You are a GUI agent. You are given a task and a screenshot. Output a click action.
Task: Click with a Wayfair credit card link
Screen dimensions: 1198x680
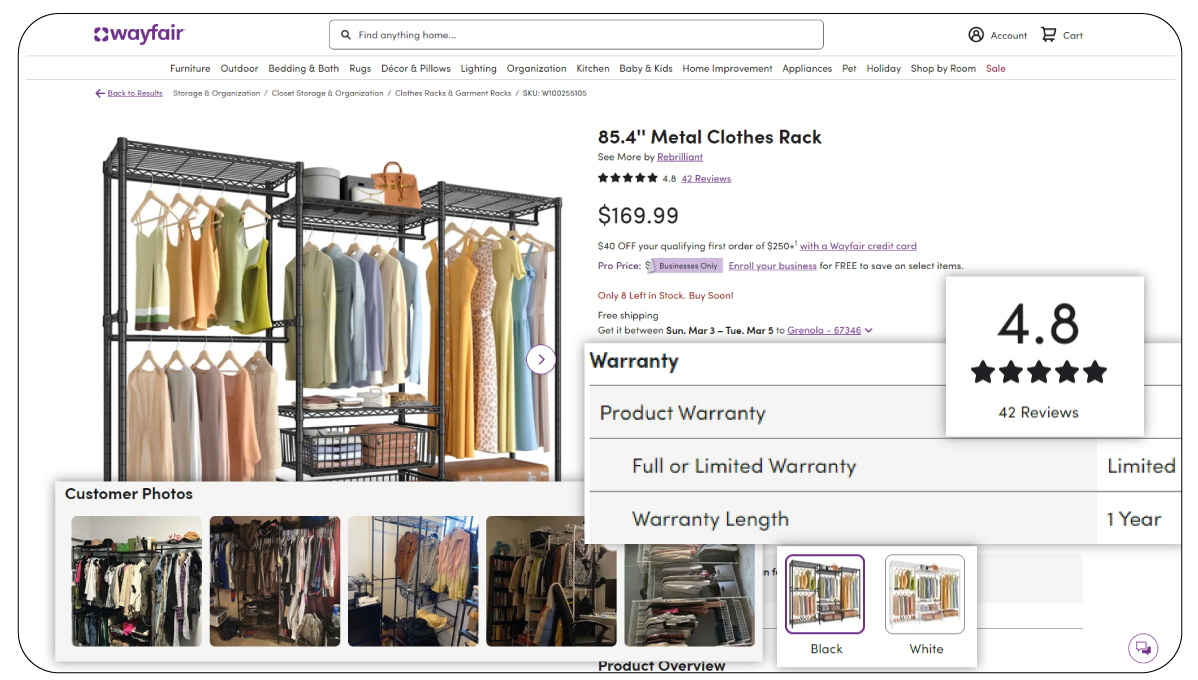(x=858, y=246)
